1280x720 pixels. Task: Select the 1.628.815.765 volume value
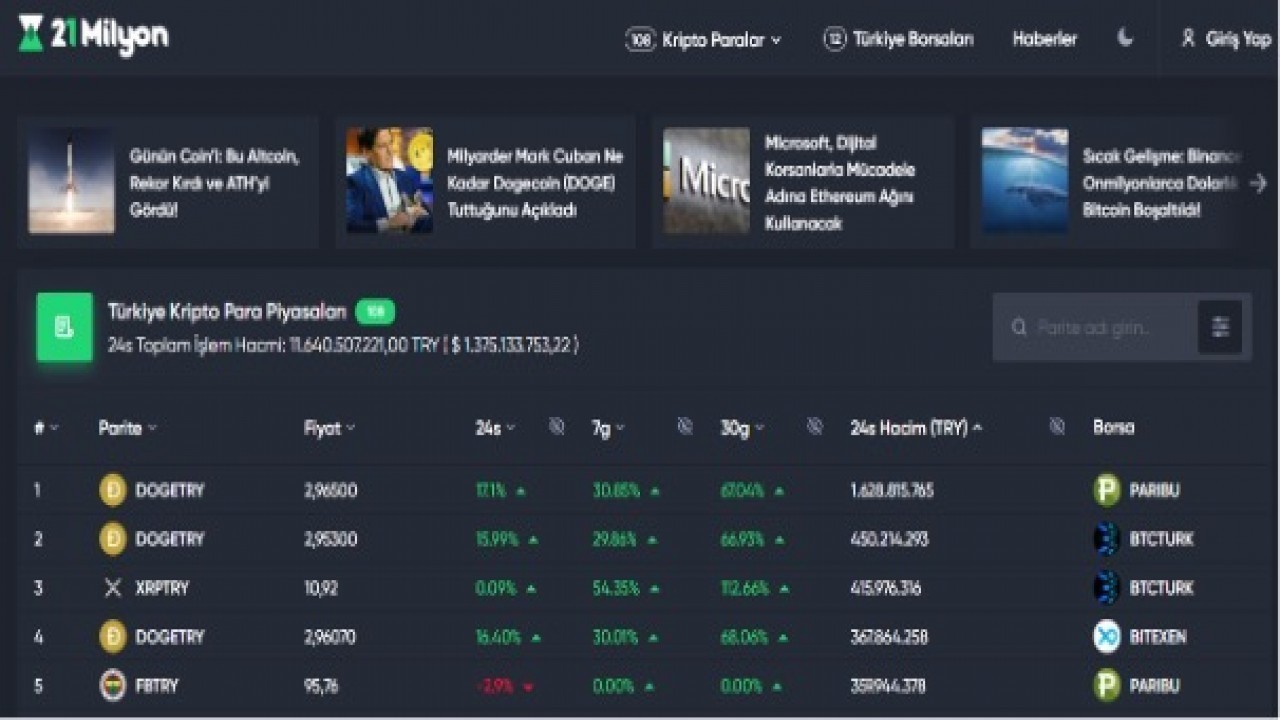coord(892,490)
